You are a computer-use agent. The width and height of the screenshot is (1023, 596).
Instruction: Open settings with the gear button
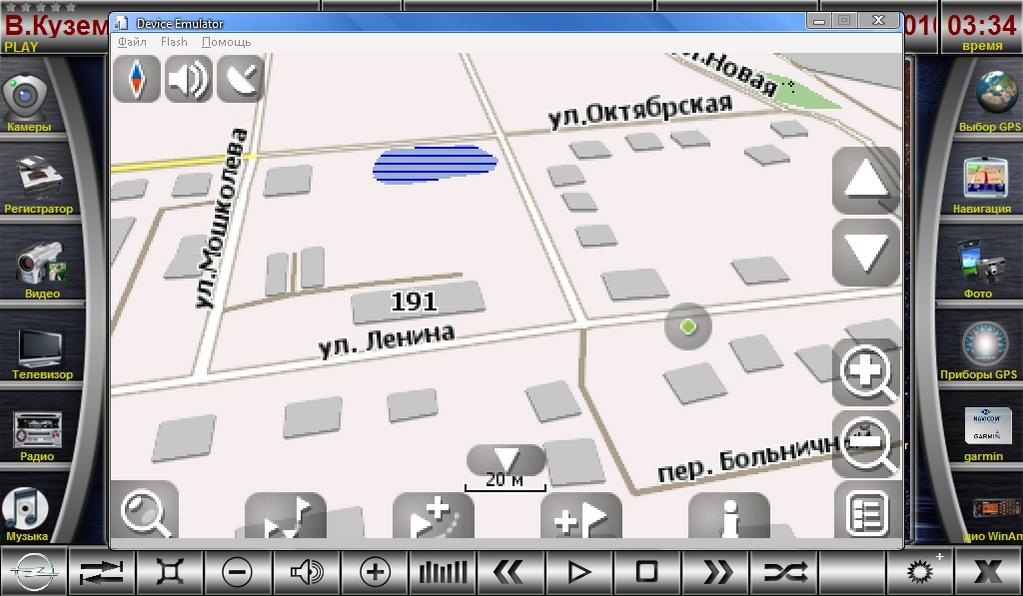click(x=920, y=572)
